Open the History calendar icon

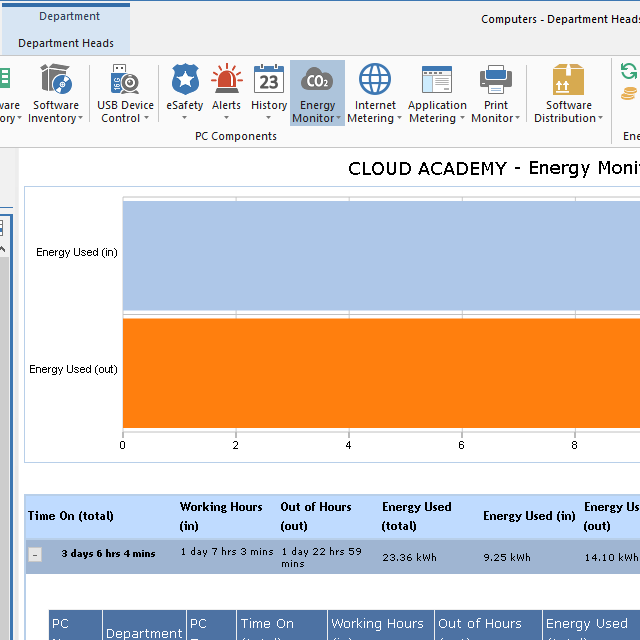[x=269, y=79]
